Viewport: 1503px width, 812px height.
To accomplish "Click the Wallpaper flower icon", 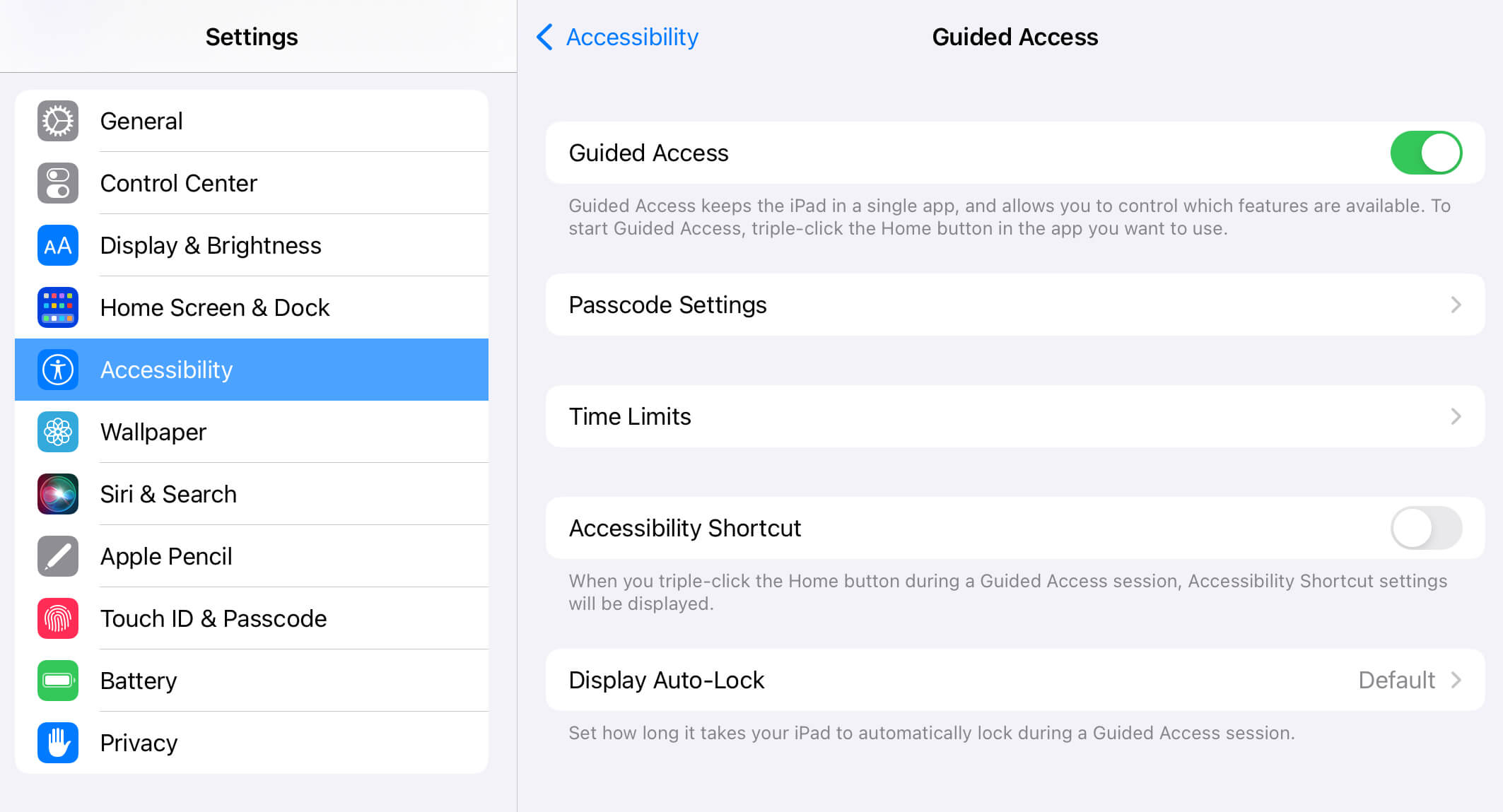I will pyautogui.click(x=57, y=432).
